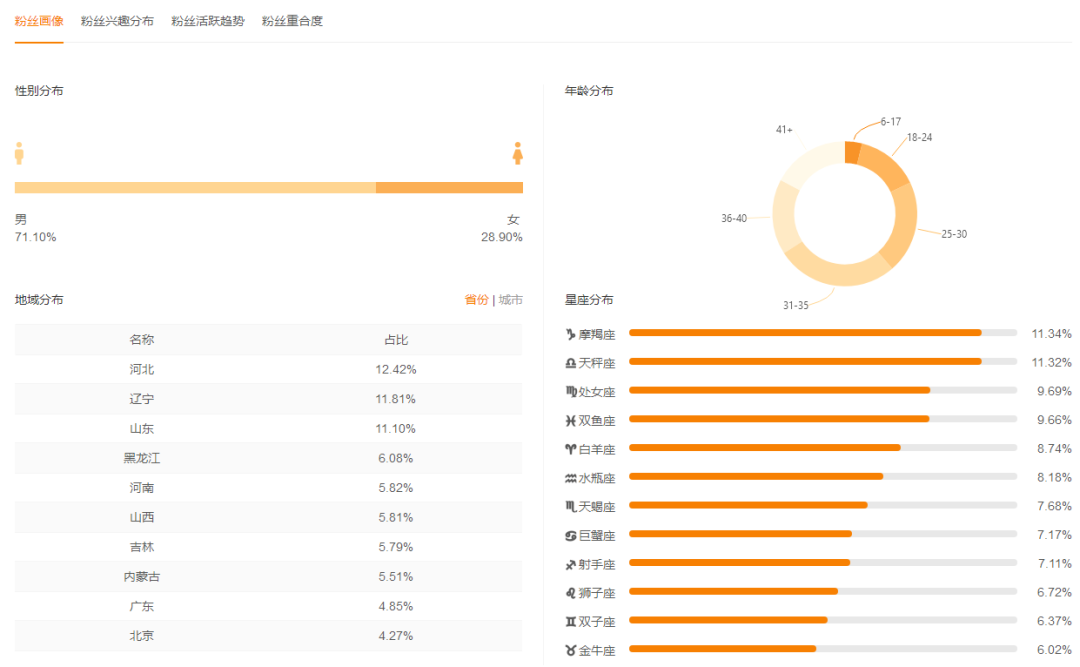Click the Aries 白羊座 zodiac icon
Screen dimensions: 1080x667
[570, 449]
